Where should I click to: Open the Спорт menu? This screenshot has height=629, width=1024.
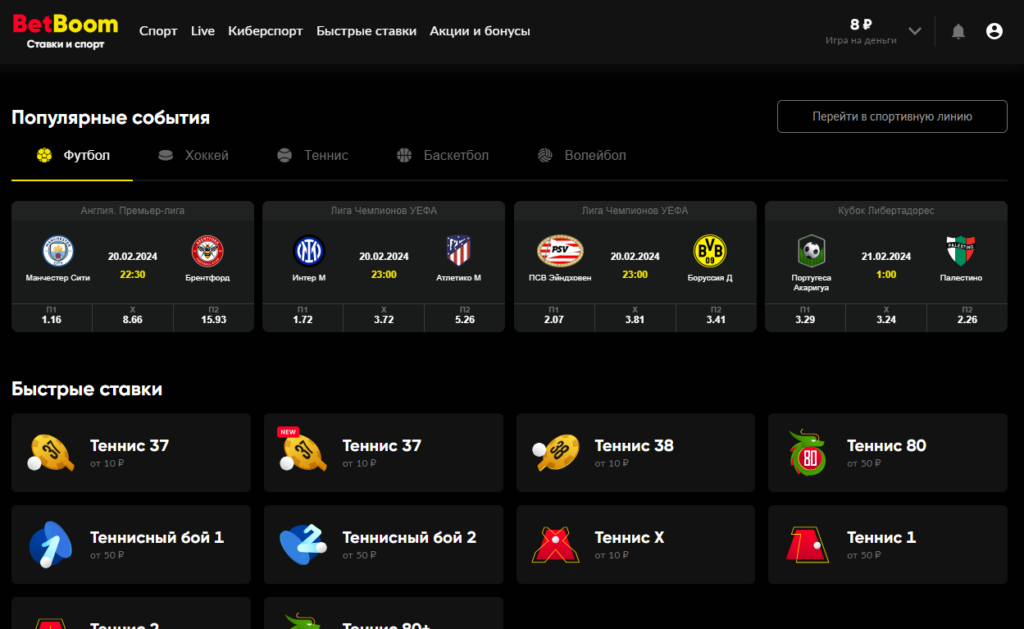coord(158,31)
